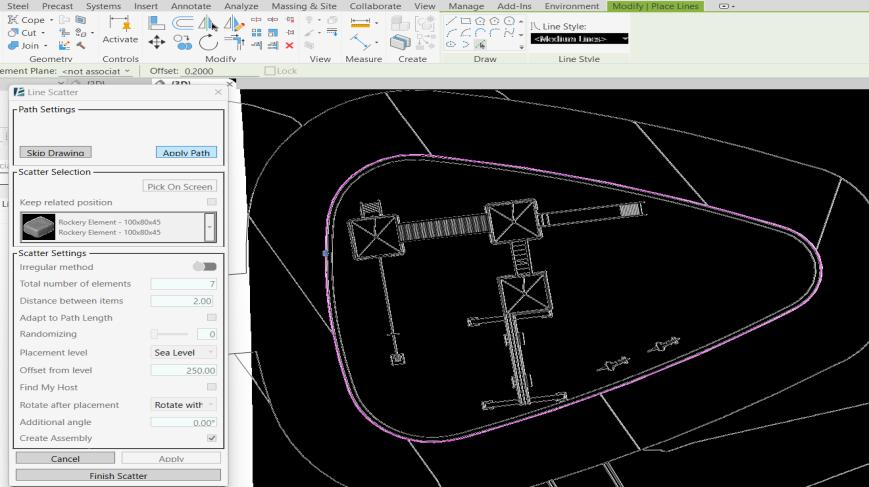Viewport: 869px width, 487px height.
Task: Pick the Line draw tool
Action: (x=451, y=21)
